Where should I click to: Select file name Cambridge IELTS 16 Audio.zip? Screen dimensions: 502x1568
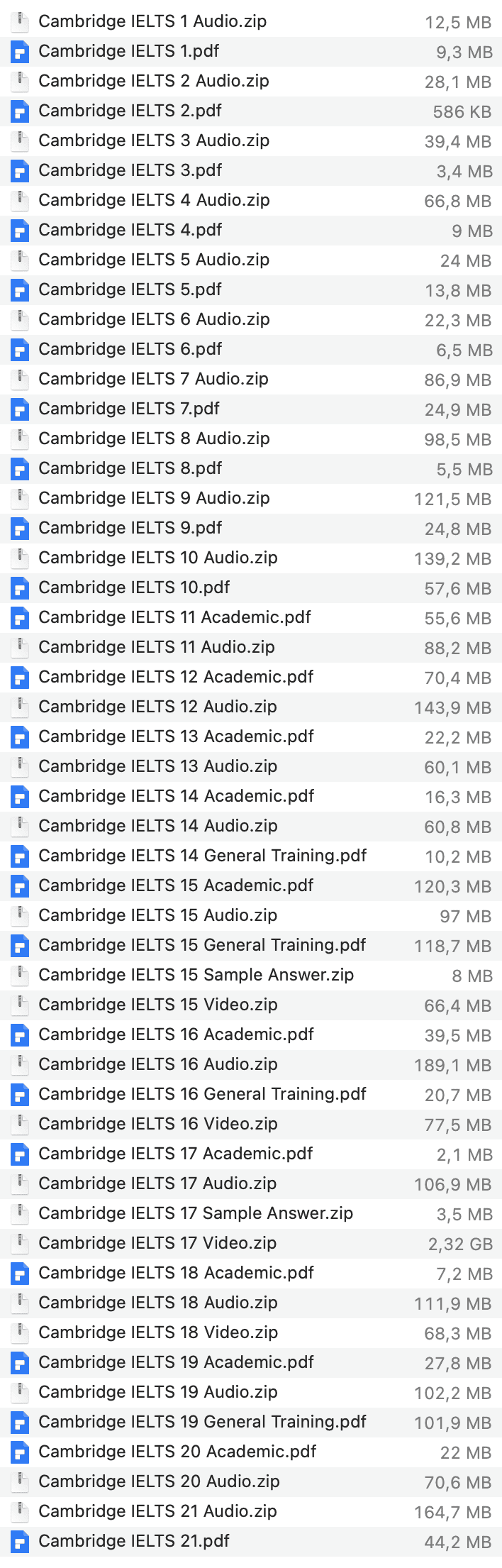point(158,1064)
